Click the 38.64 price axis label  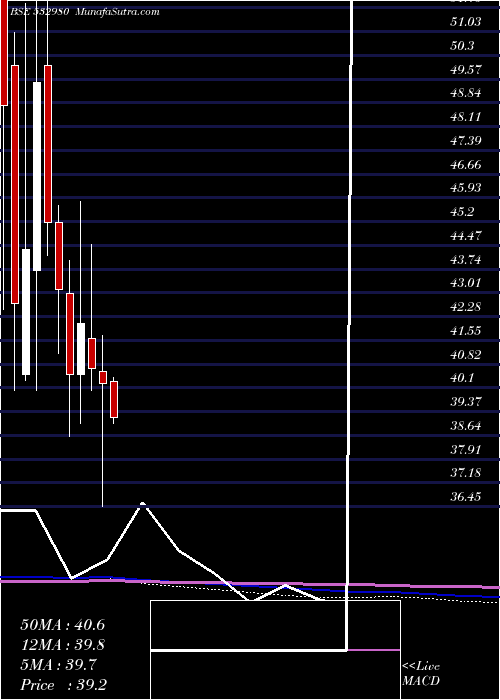click(466, 425)
